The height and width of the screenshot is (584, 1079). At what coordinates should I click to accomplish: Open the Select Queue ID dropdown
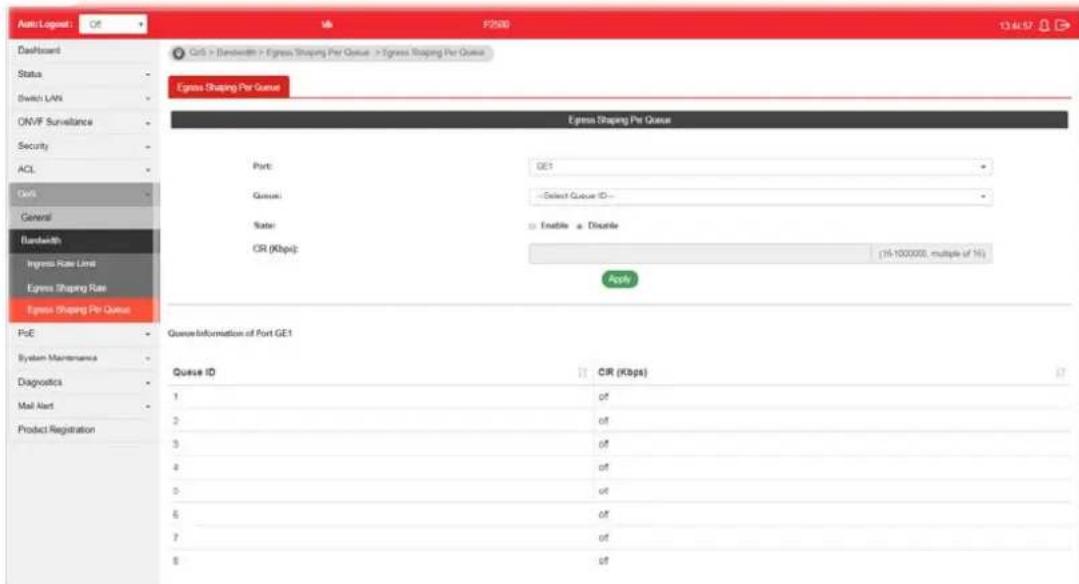pyautogui.click(x=760, y=197)
